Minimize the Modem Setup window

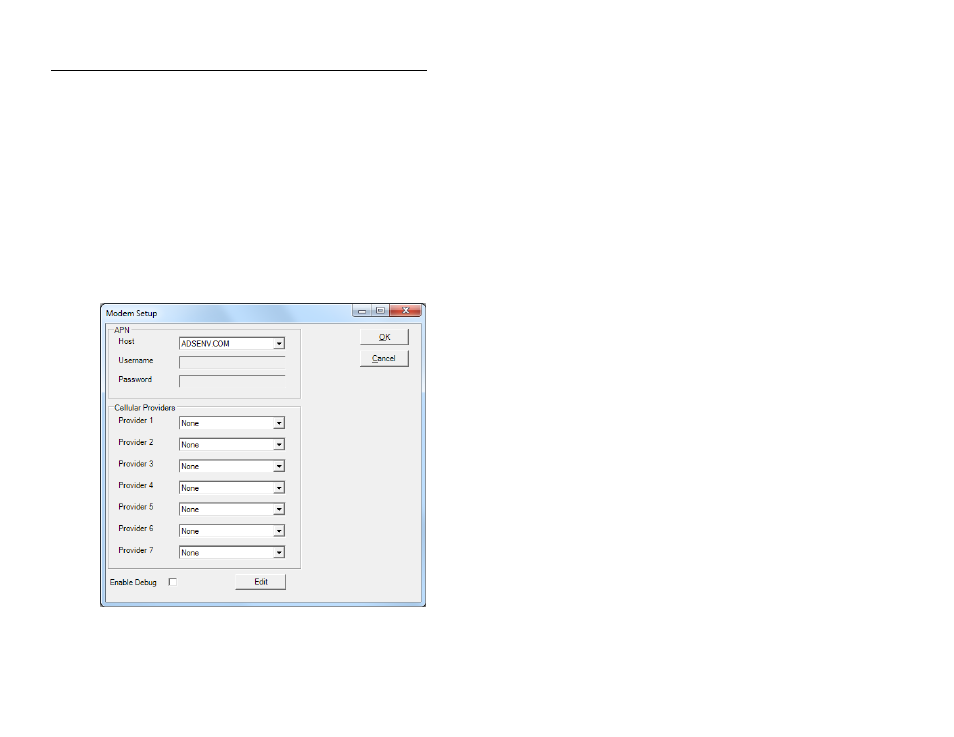click(362, 312)
